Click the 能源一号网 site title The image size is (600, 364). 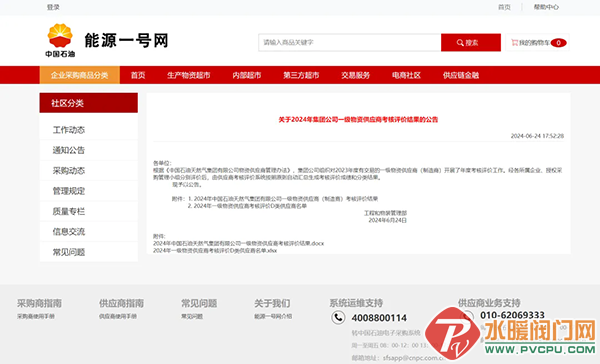click(x=126, y=40)
